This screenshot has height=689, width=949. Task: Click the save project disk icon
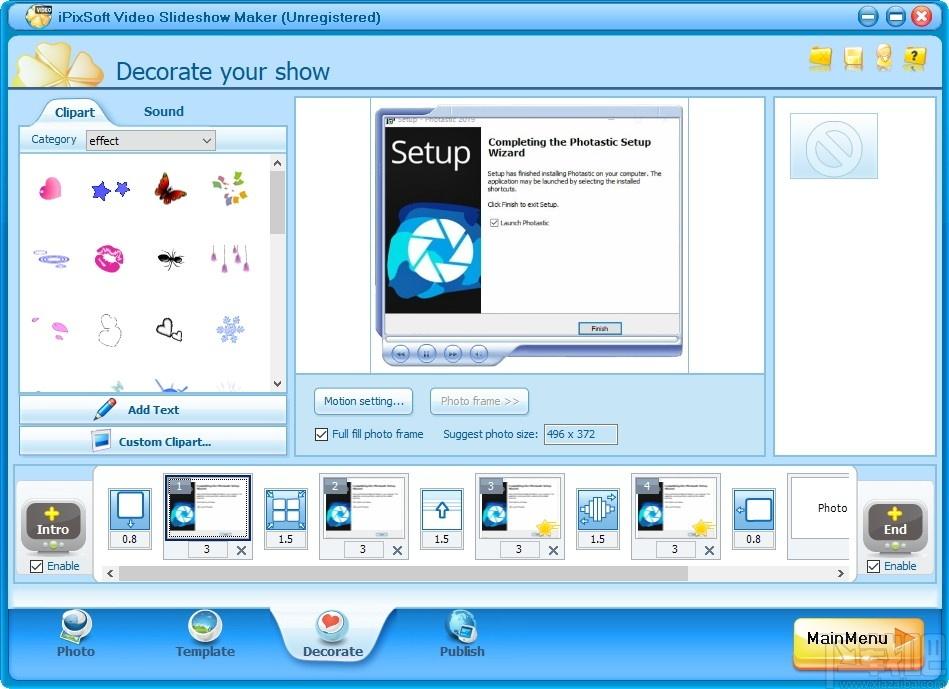853,58
